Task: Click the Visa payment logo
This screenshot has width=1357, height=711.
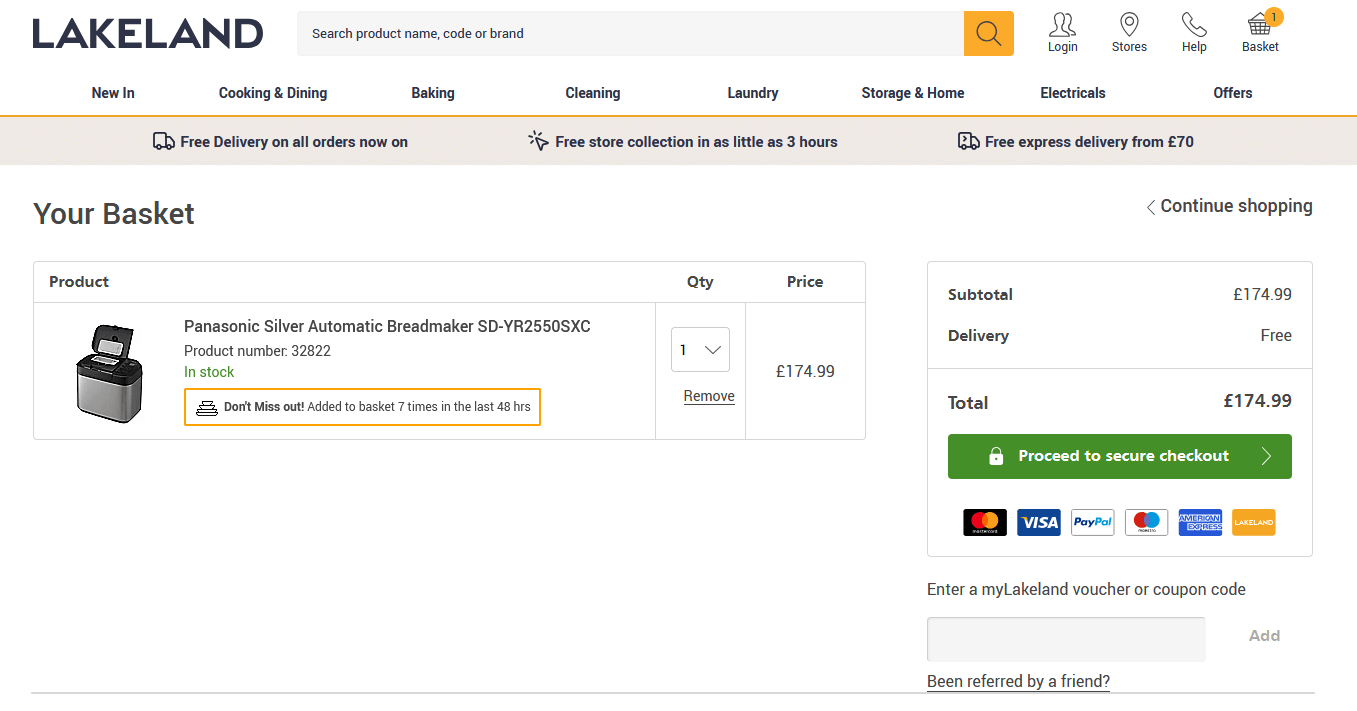Action: 1039,522
